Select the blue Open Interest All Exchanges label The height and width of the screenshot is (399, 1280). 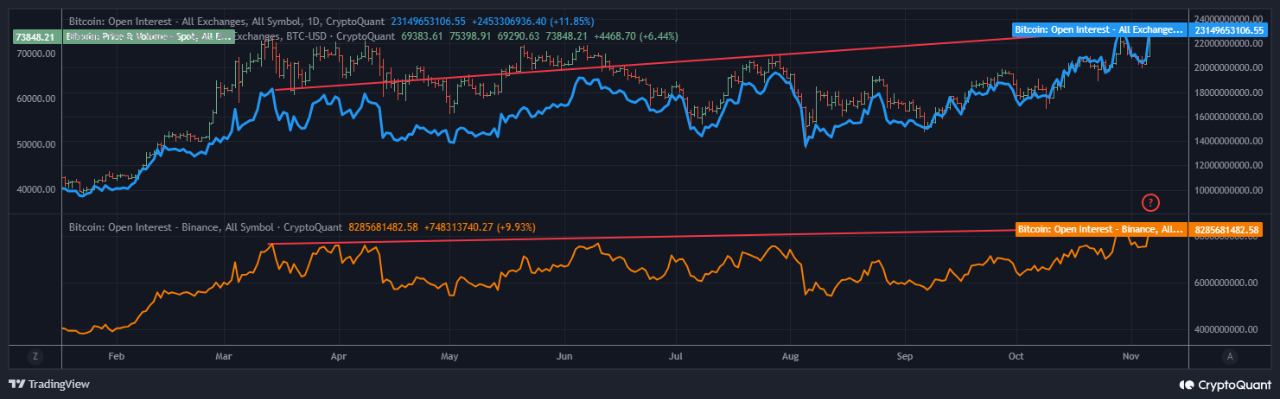[x=1098, y=31]
